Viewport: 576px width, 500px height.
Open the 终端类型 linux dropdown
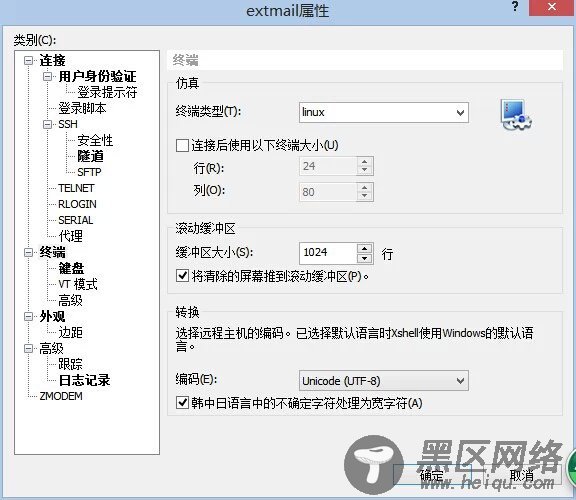point(384,112)
